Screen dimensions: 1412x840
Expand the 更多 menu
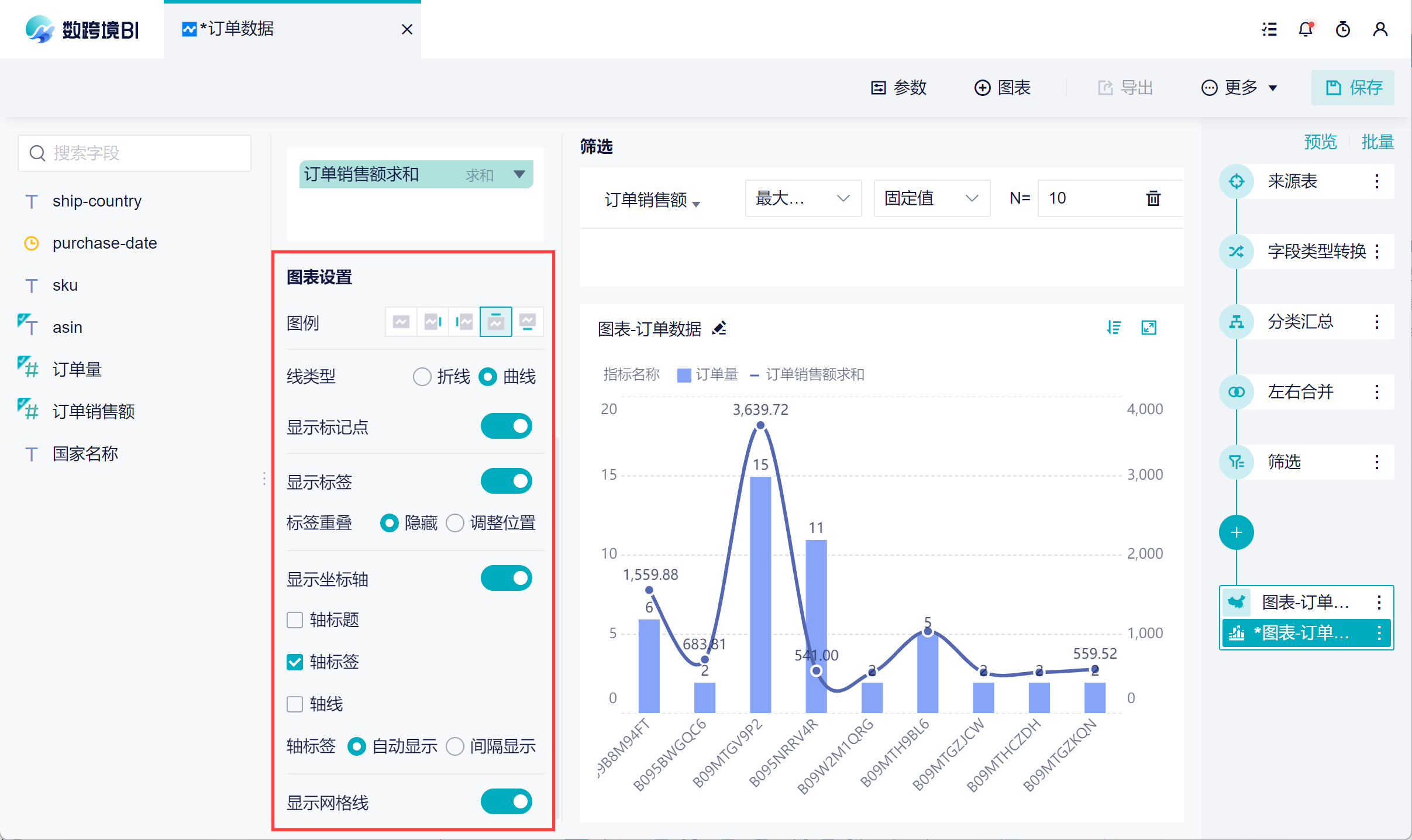(x=1239, y=88)
